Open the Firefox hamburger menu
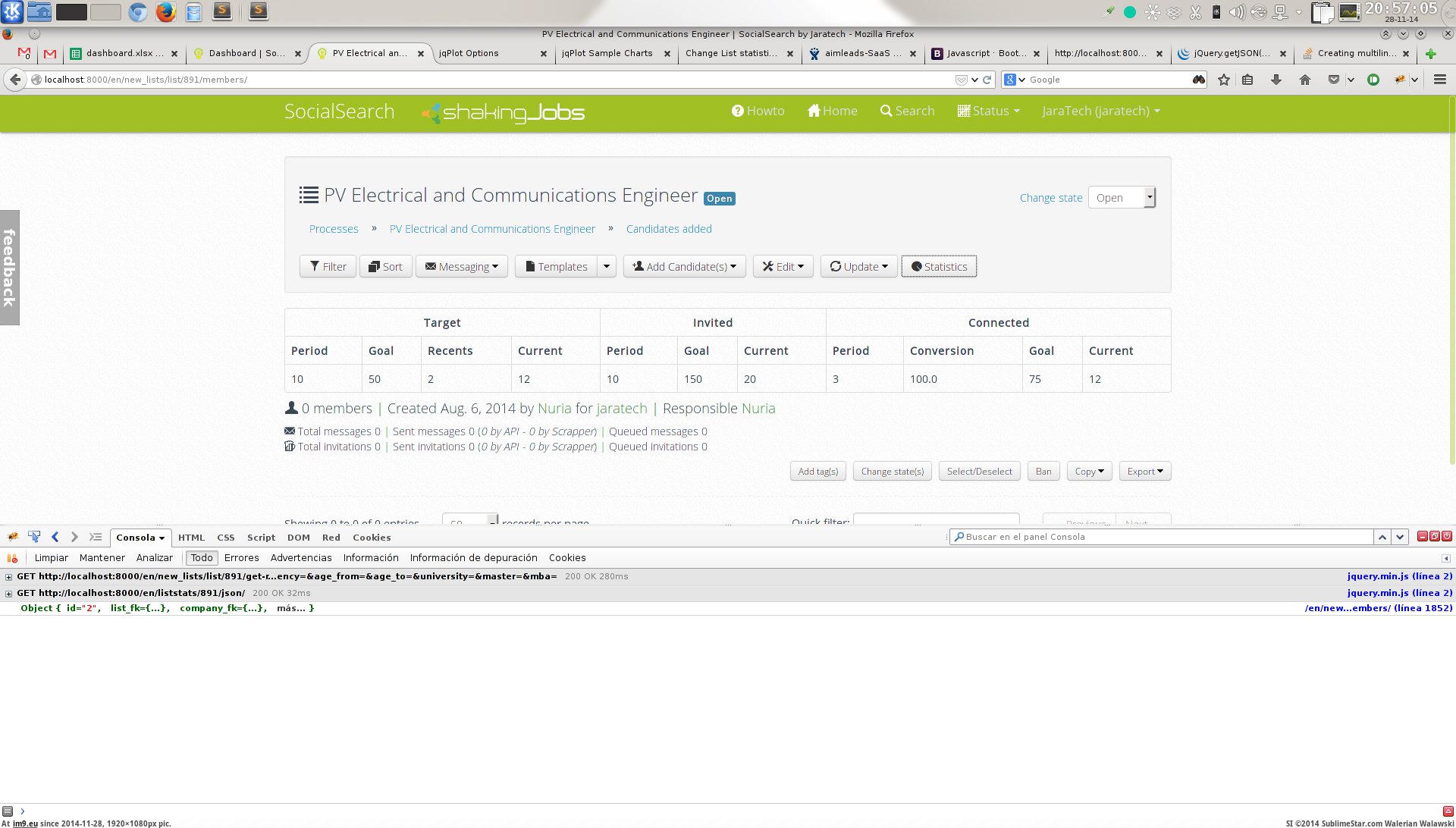This screenshot has width=1456, height=828. point(1439,80)
